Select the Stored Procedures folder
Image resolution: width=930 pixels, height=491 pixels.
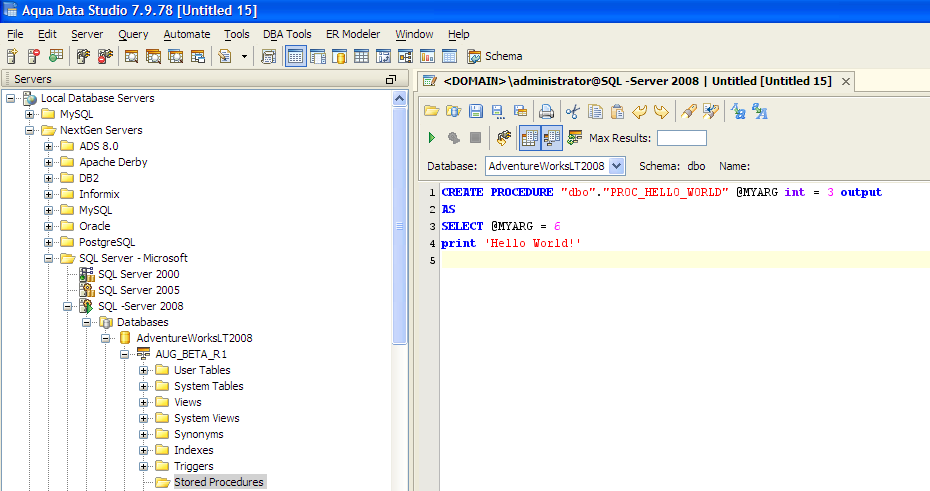218,482
